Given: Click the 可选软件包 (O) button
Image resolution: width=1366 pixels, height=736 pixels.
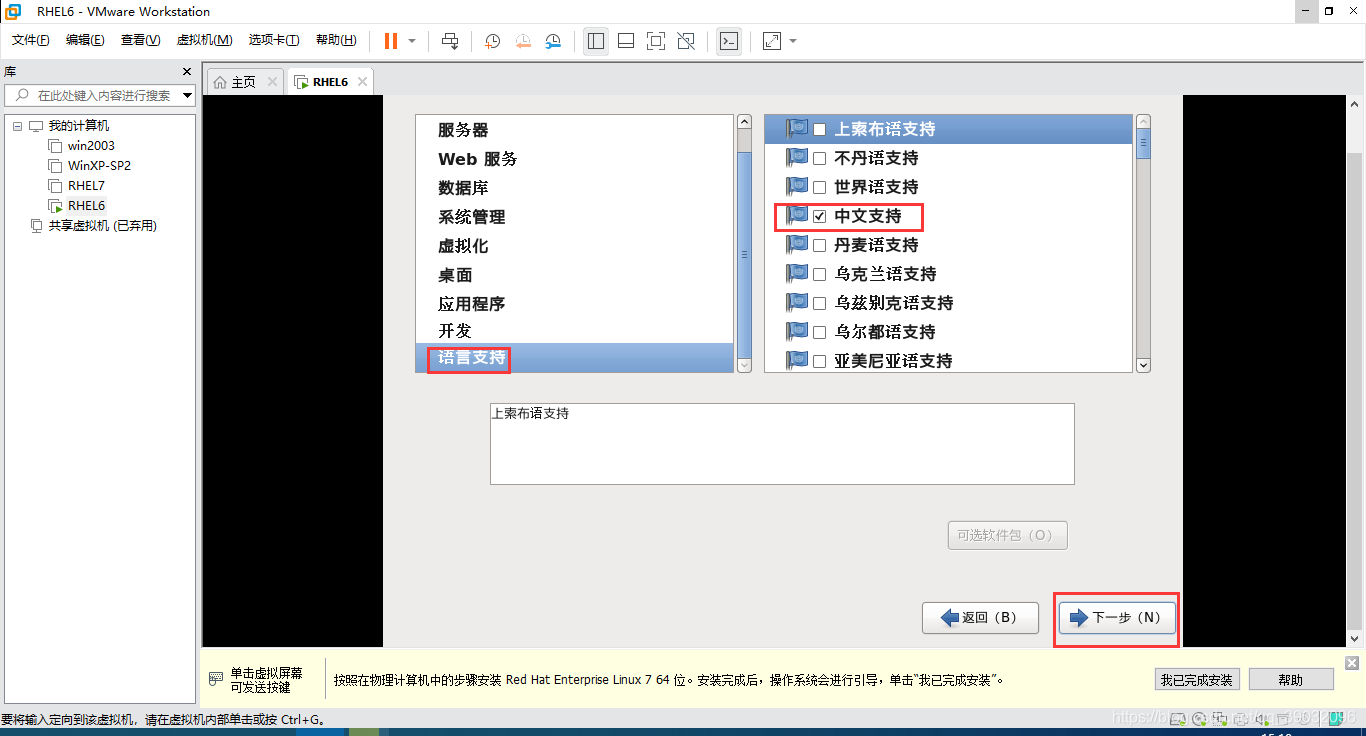Looking at the screenshot, I should tap(1007, 535).
